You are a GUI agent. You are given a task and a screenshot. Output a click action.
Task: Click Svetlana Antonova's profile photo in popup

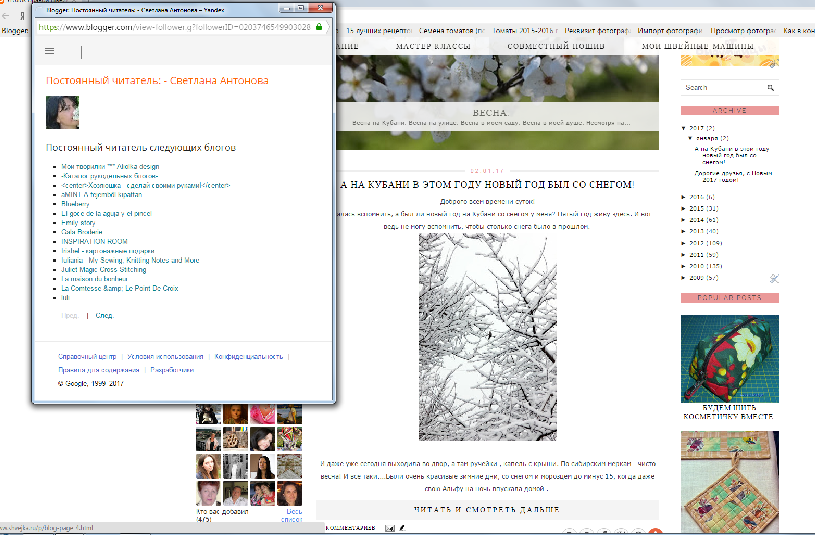tap(62, 112)
